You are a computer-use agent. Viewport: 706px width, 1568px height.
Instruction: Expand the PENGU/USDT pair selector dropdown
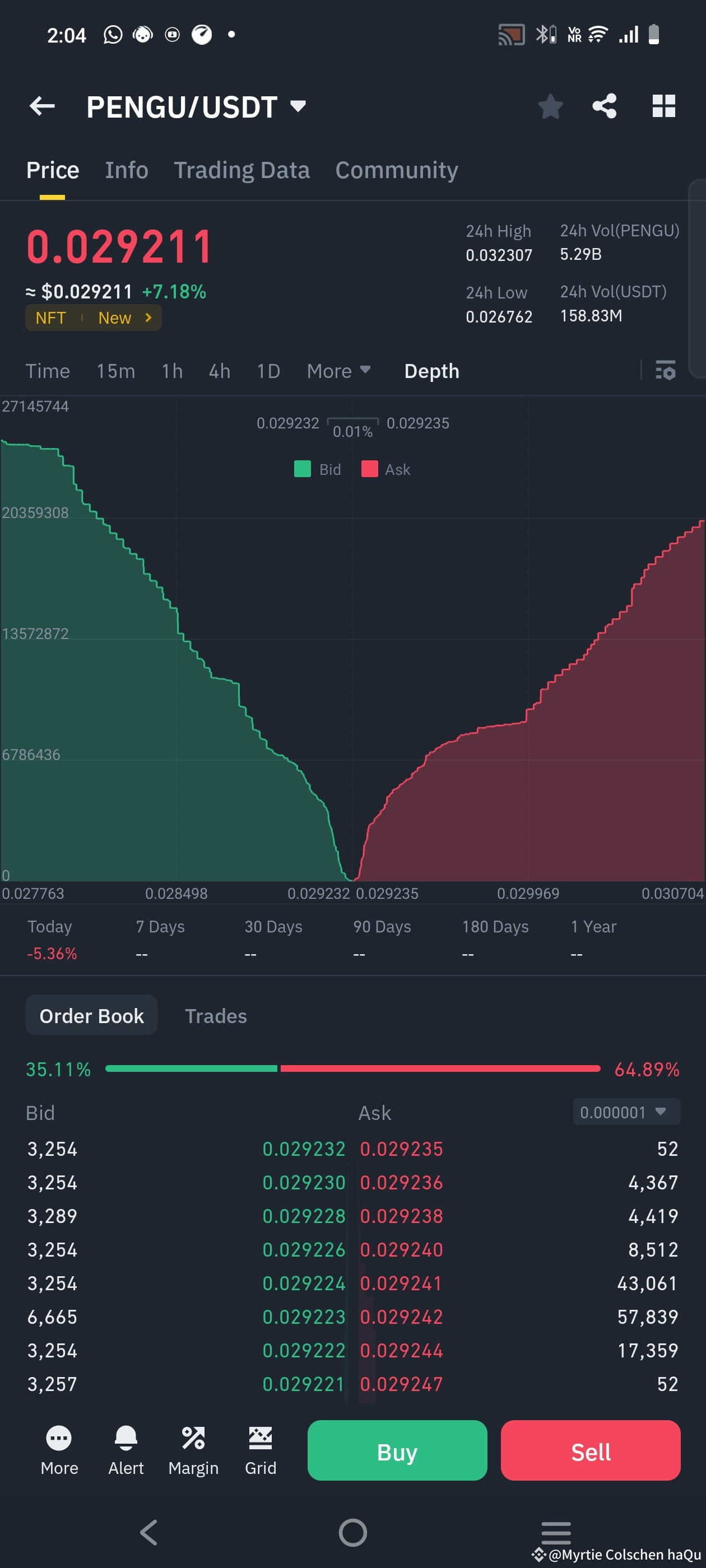pos(298,106)
